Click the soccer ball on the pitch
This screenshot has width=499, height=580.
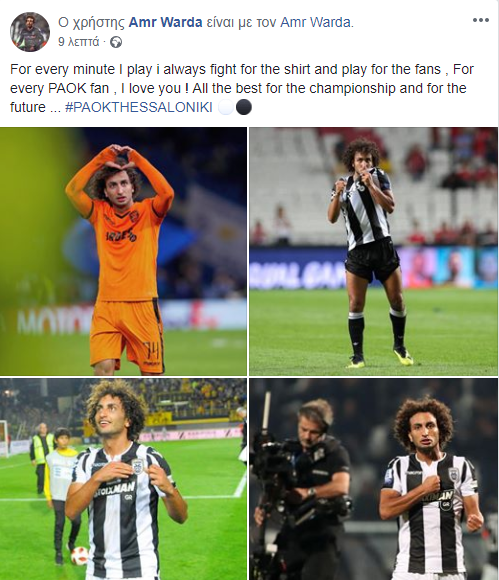(x=79, y=556)
